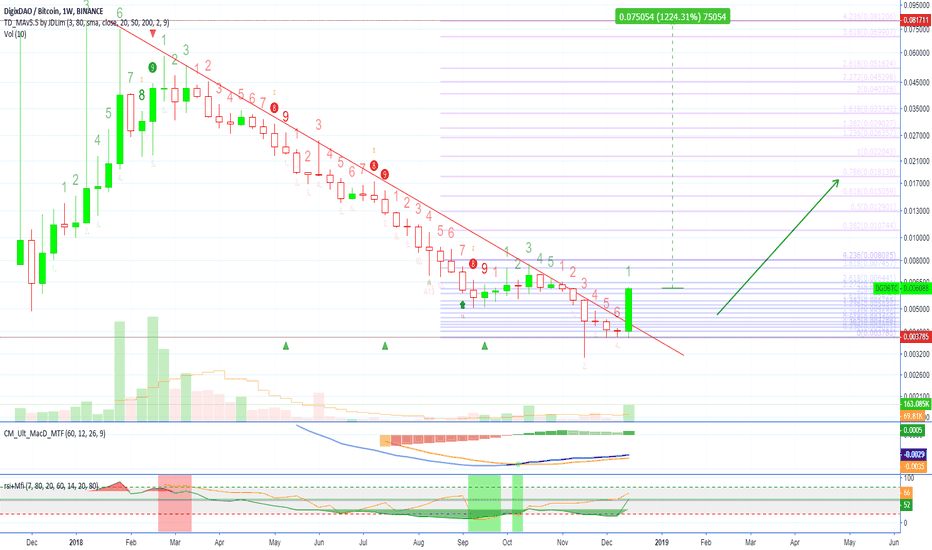Select the red circled 8 marker near September
The image size is (932, 550).
click(473, 263)
